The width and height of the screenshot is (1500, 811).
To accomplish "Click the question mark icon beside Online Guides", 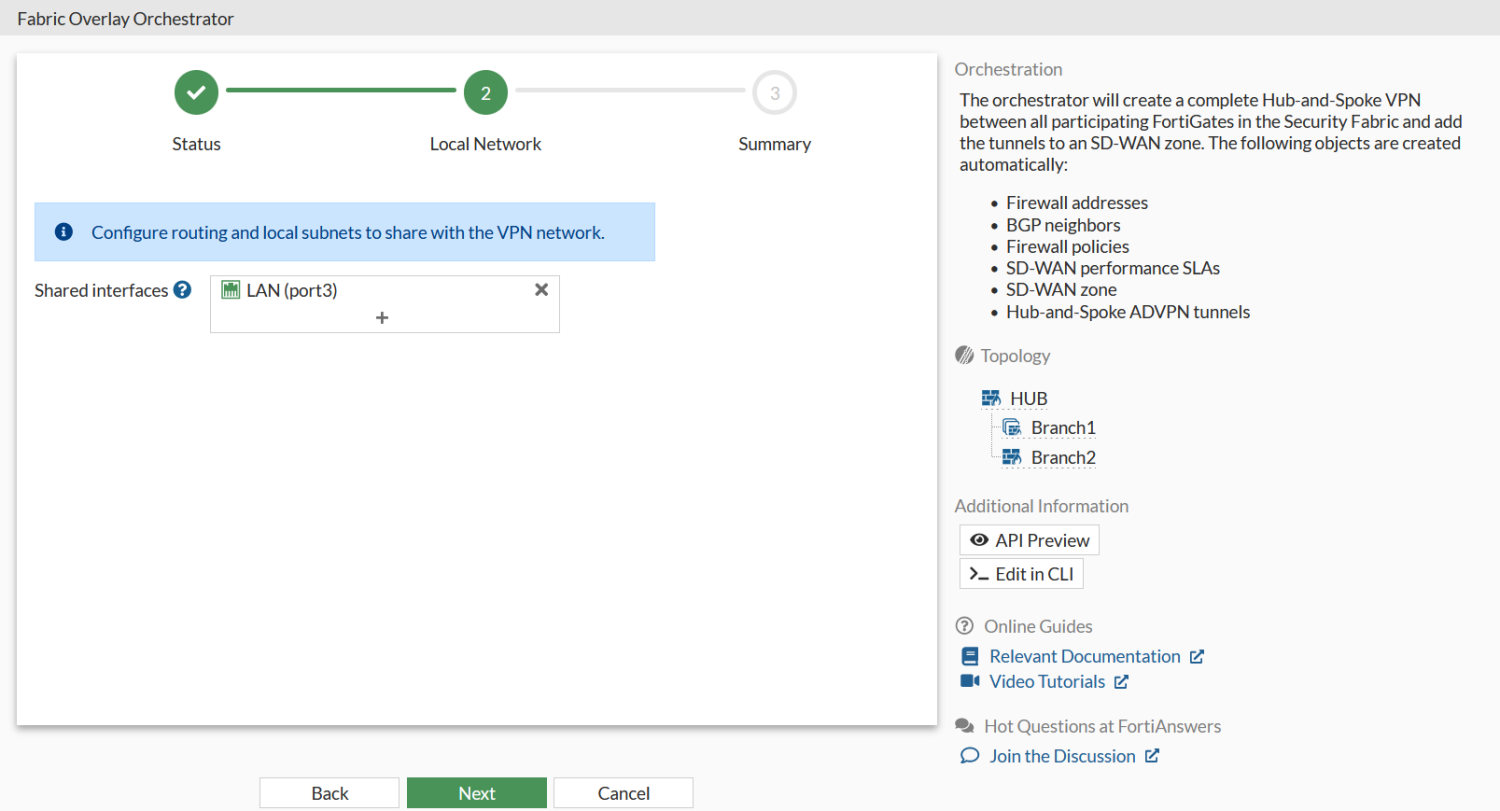I will pyautogui.click(x=963, y=625).
